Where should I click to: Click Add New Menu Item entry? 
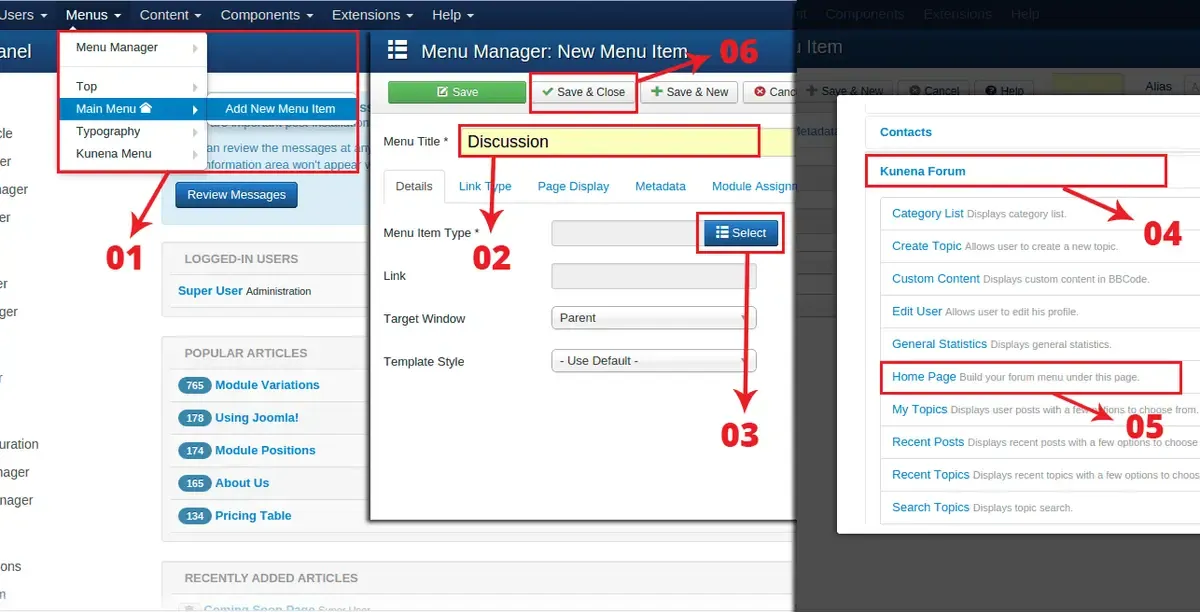(x=280, y=109)
